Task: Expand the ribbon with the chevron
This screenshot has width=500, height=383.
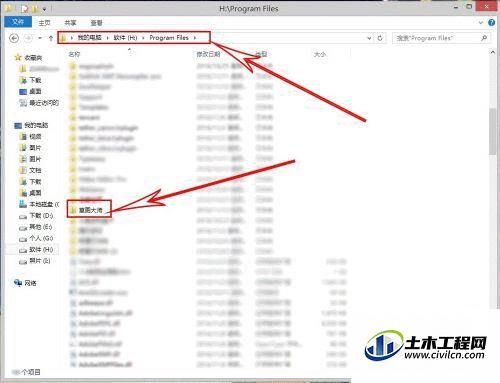Action: (481, 23)
